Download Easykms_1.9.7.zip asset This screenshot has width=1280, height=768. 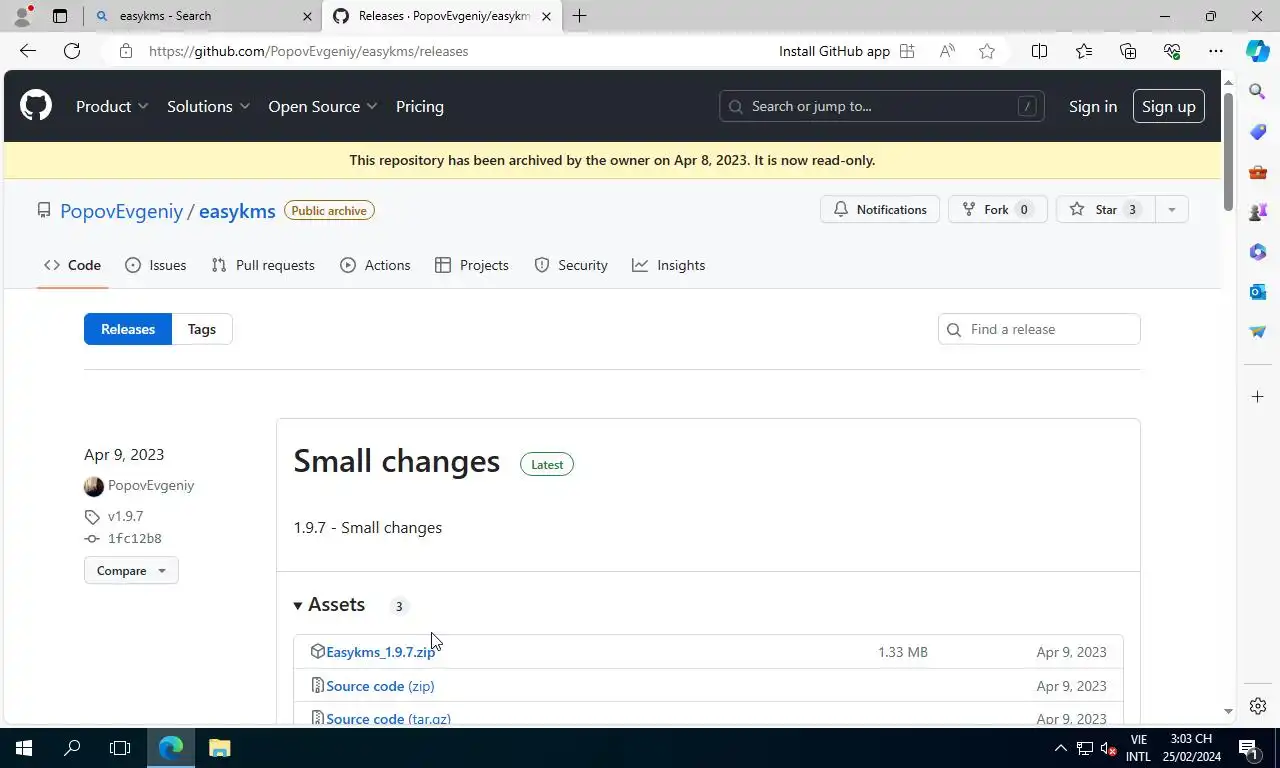(380, 652)
